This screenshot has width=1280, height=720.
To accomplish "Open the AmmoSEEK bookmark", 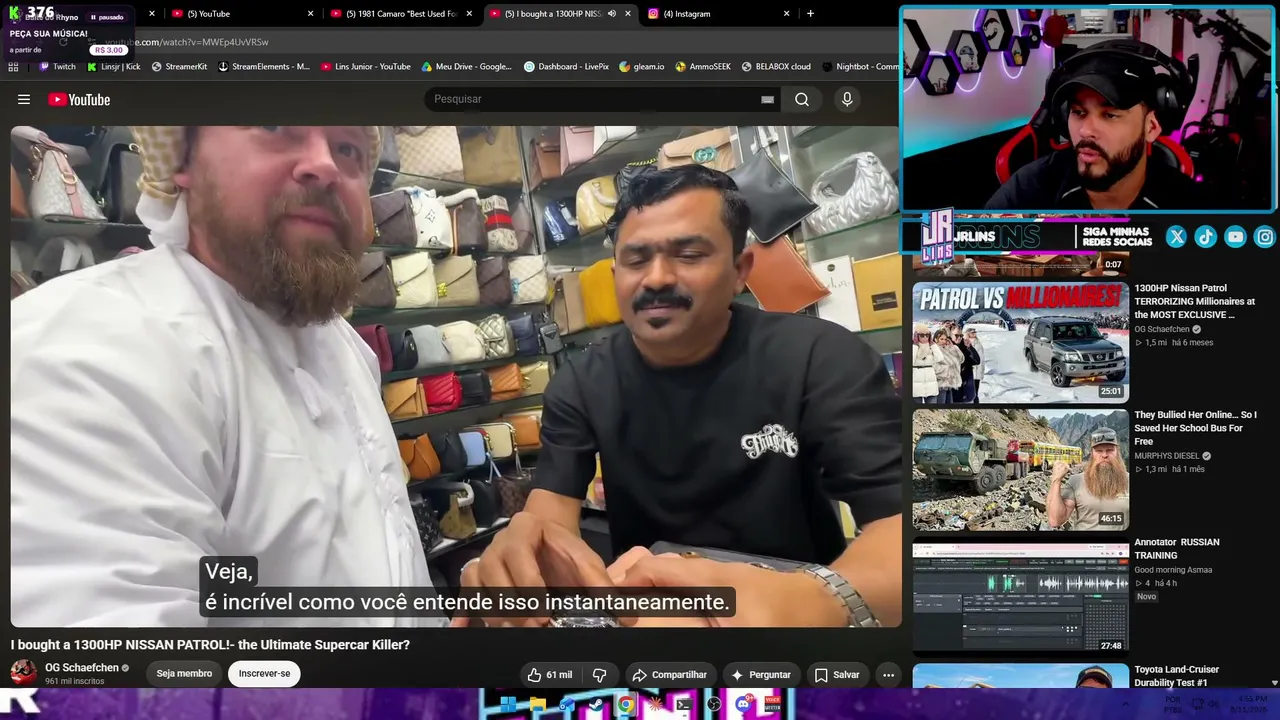I will coord(703,67).
